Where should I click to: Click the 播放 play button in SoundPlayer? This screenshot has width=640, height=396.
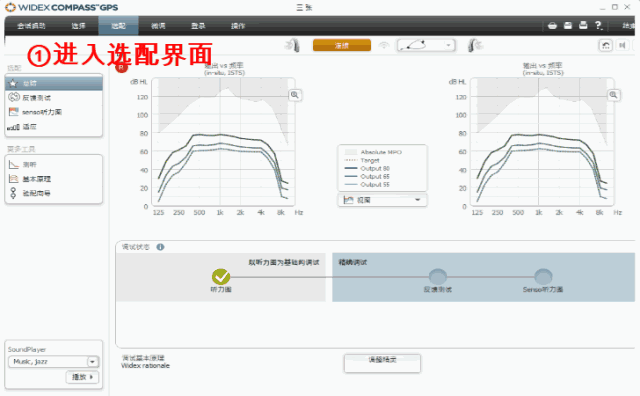pos(82,377)
